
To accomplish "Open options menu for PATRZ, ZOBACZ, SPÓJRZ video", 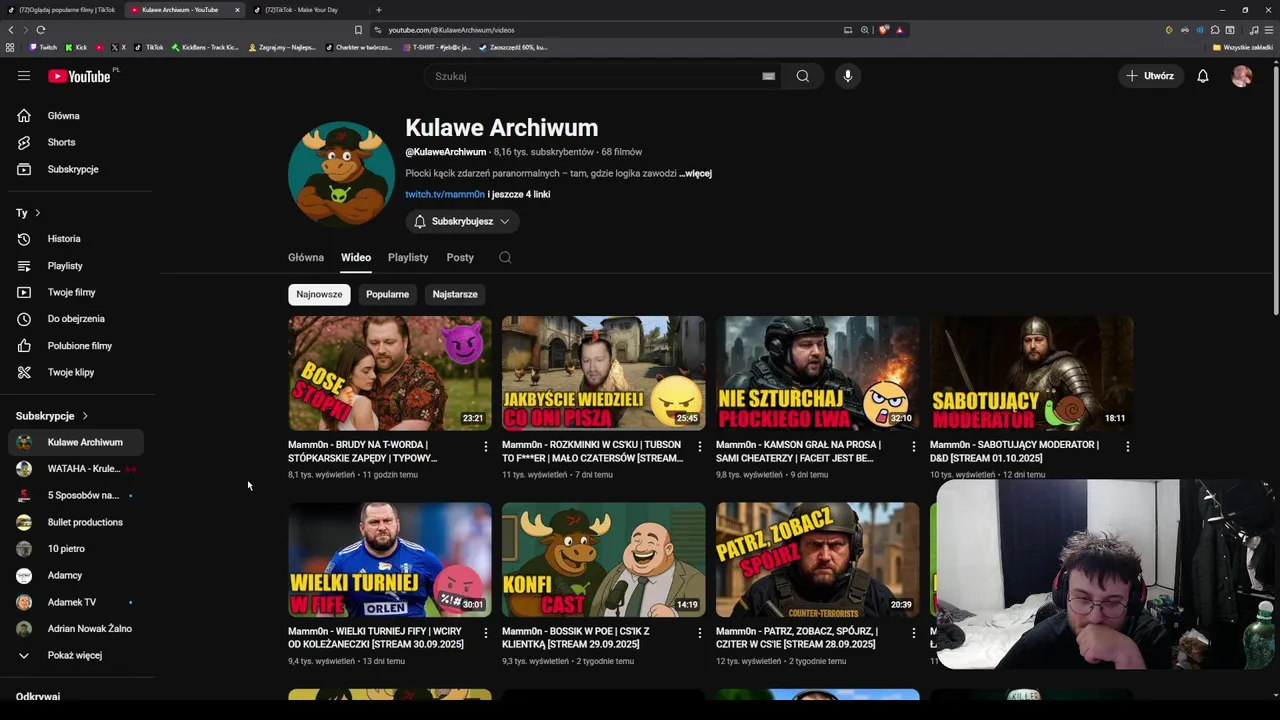I will [x=913, y=633].
